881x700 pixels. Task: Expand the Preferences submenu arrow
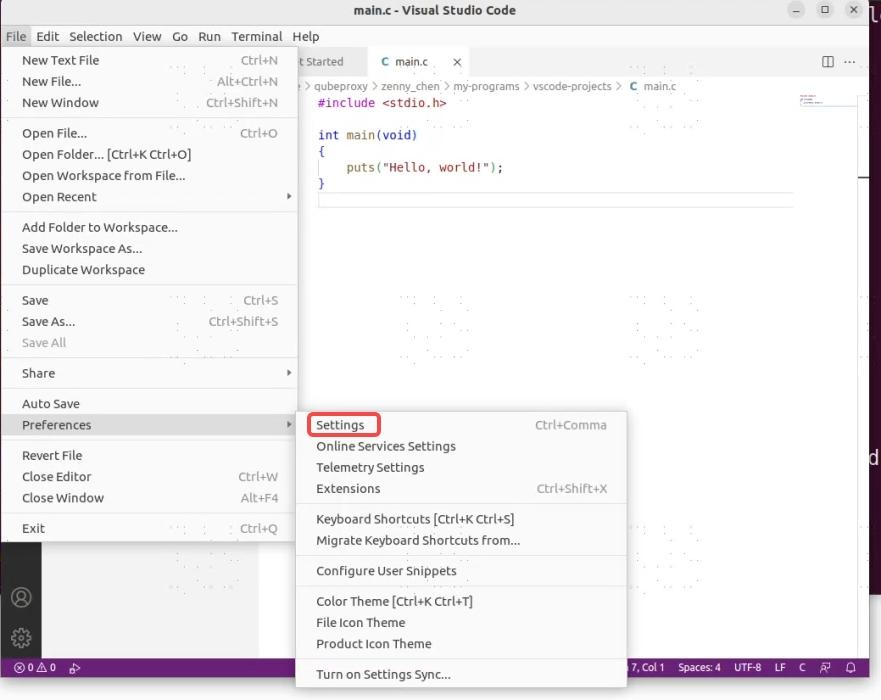tap(289, 424)
